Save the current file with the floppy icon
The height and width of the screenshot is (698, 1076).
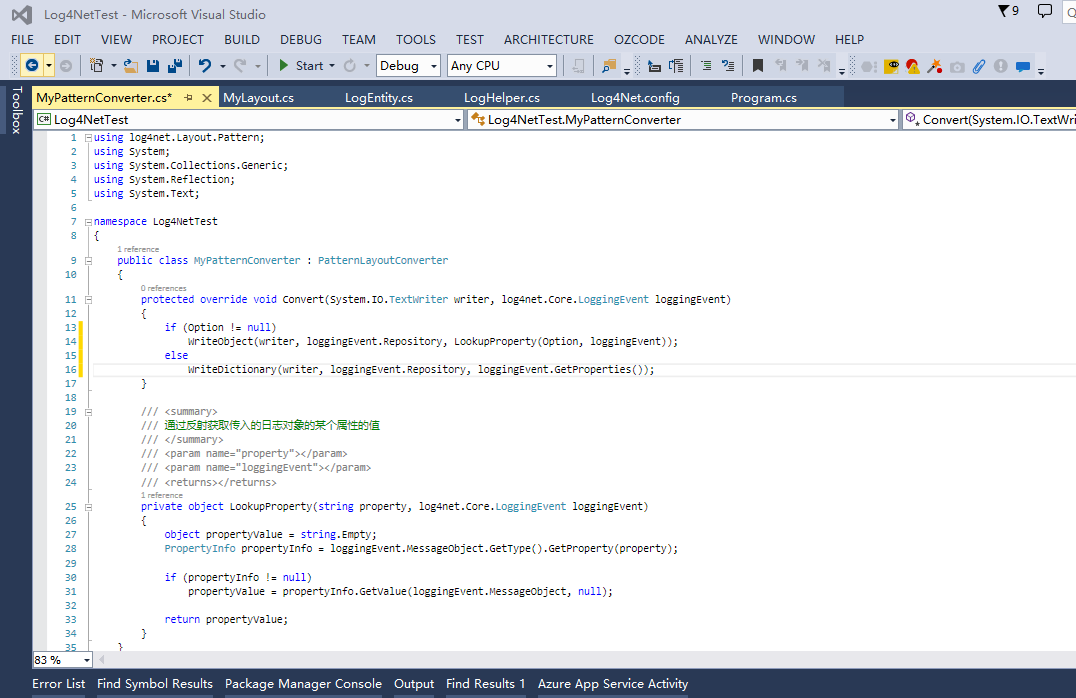pos(153,66)
